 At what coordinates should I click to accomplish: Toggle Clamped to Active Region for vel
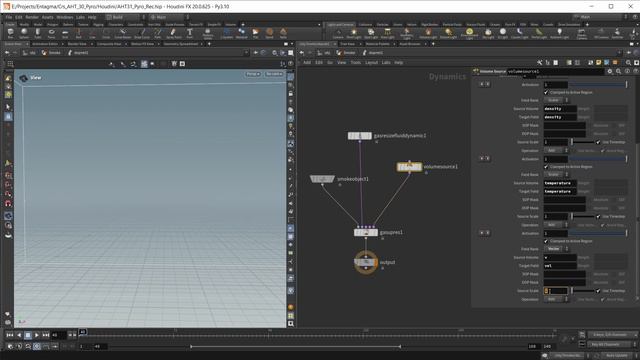click(546, 241)
